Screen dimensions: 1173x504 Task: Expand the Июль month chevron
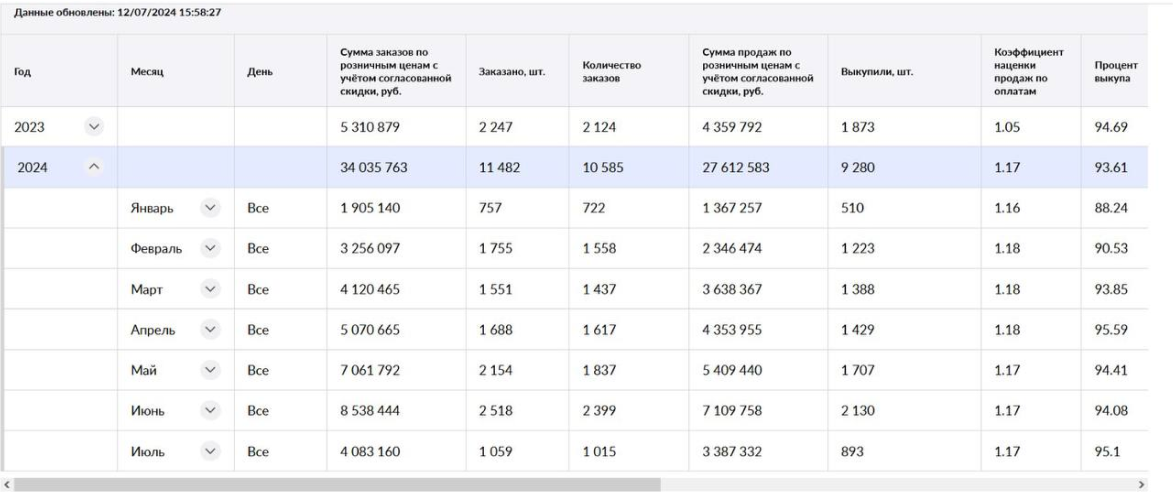click(211, 451)
